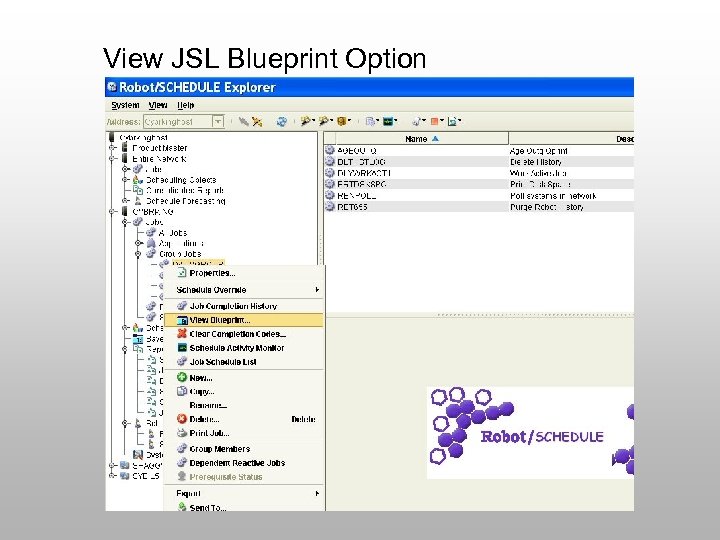Open the Address dropdown arrow
Viewport: 720px width, 540px height.
218,122
